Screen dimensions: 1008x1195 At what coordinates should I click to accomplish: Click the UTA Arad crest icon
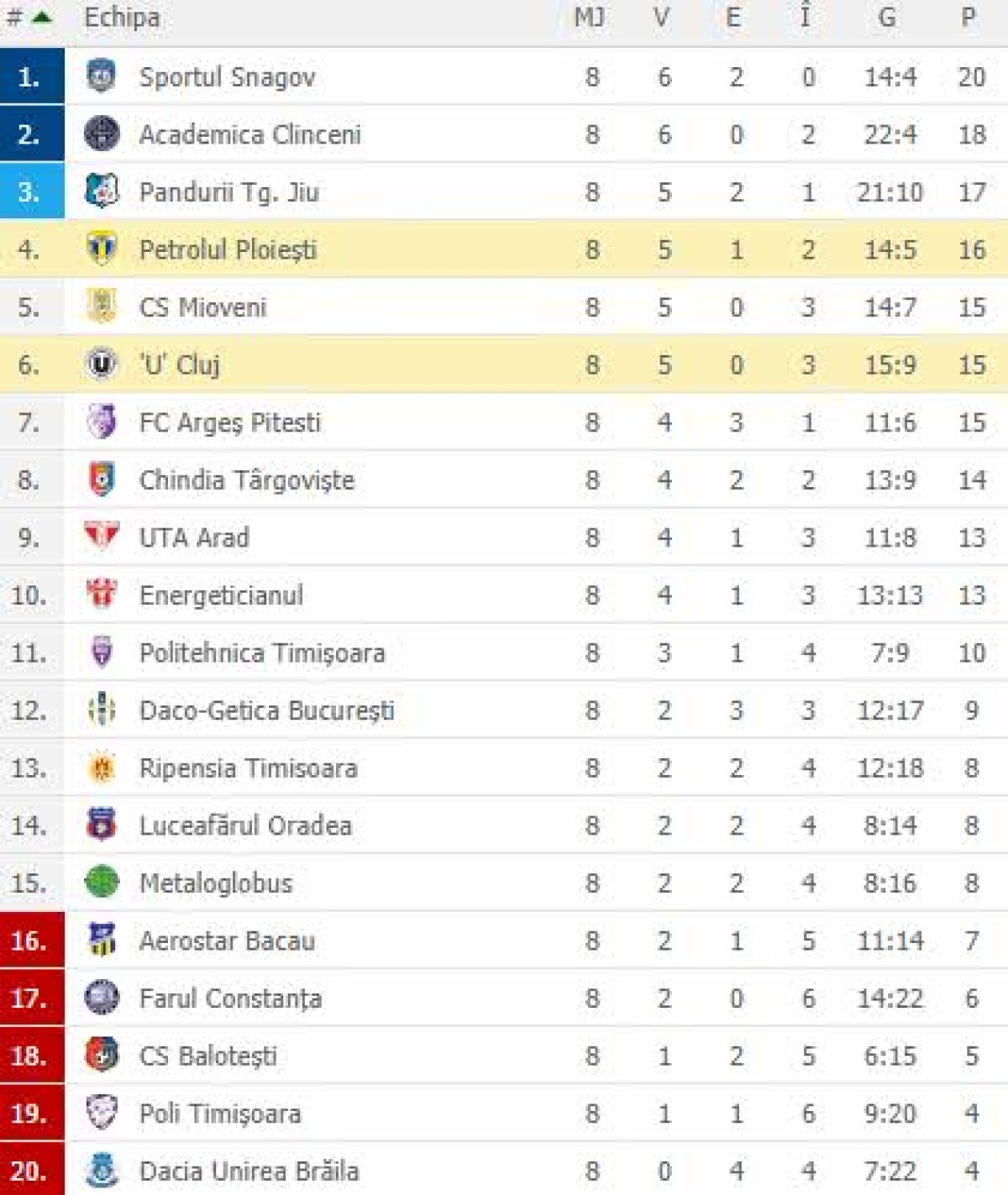[x=101, y=537]
